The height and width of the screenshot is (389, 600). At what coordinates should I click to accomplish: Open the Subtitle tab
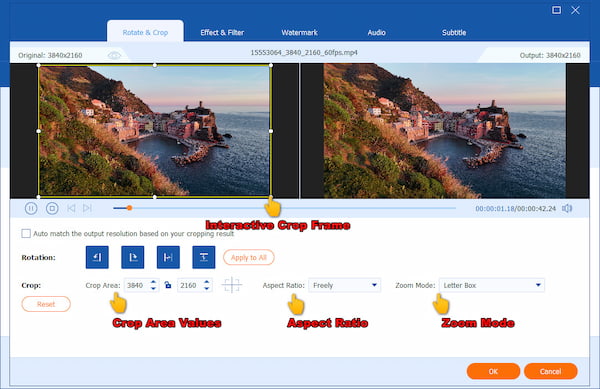(x=454, y=33)
